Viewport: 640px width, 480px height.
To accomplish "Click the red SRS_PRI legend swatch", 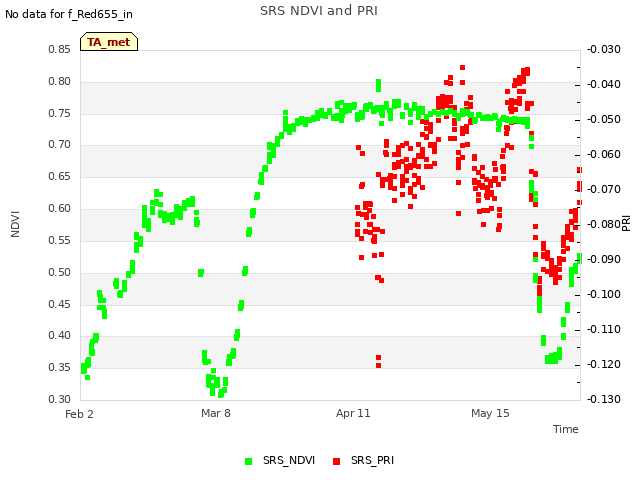I will [x=336, y=461].
